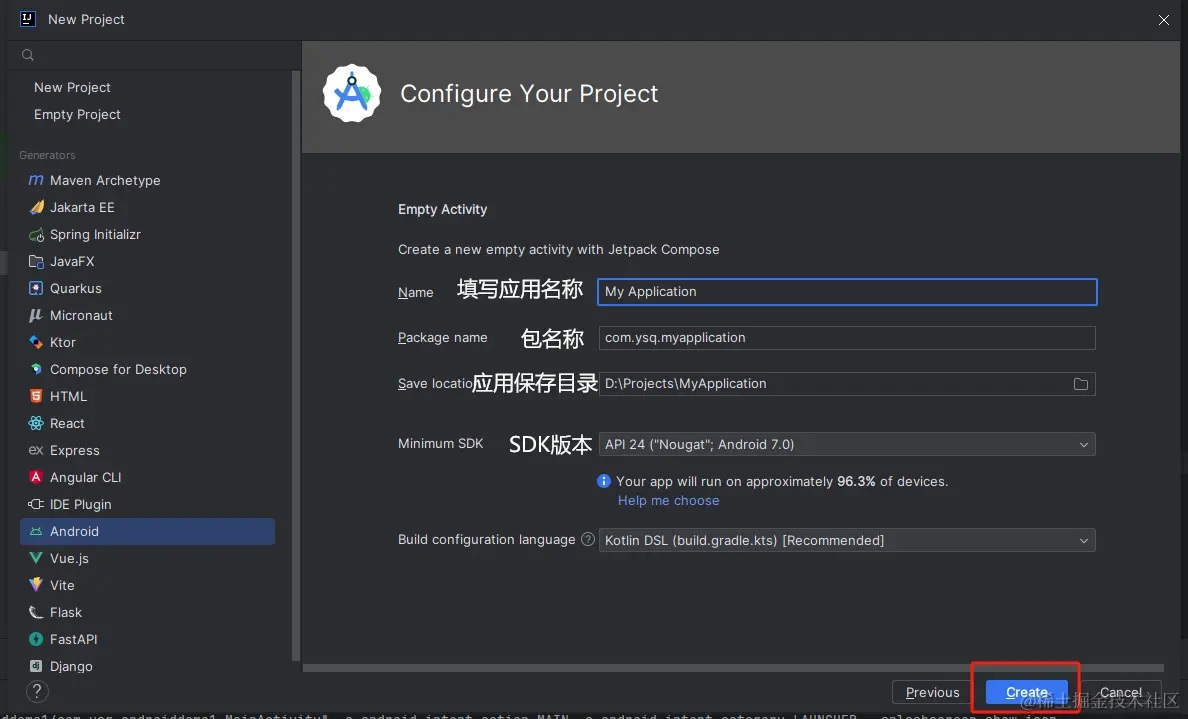Click the Vue.js green V icon
The height and width of the screenshot is (719, 1188).
36,558
